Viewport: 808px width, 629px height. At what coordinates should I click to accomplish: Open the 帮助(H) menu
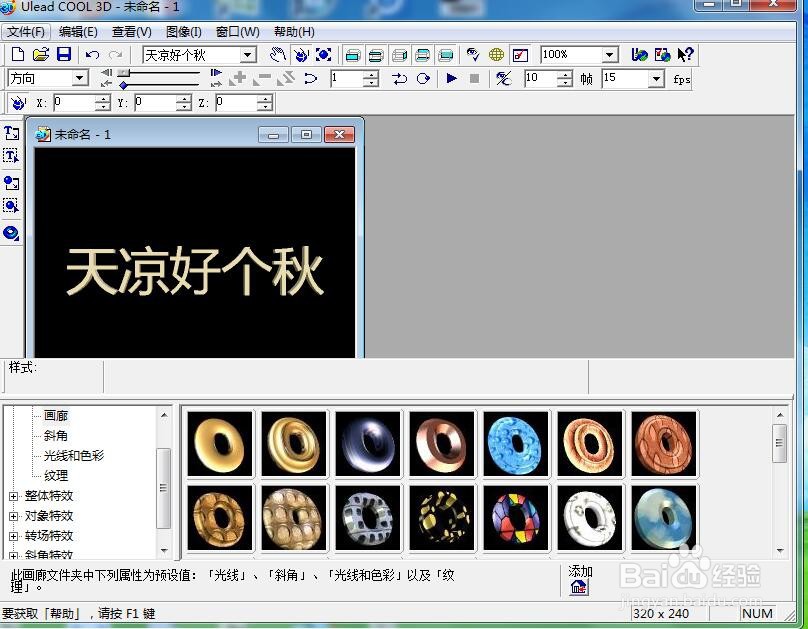[x=294, y=32]
